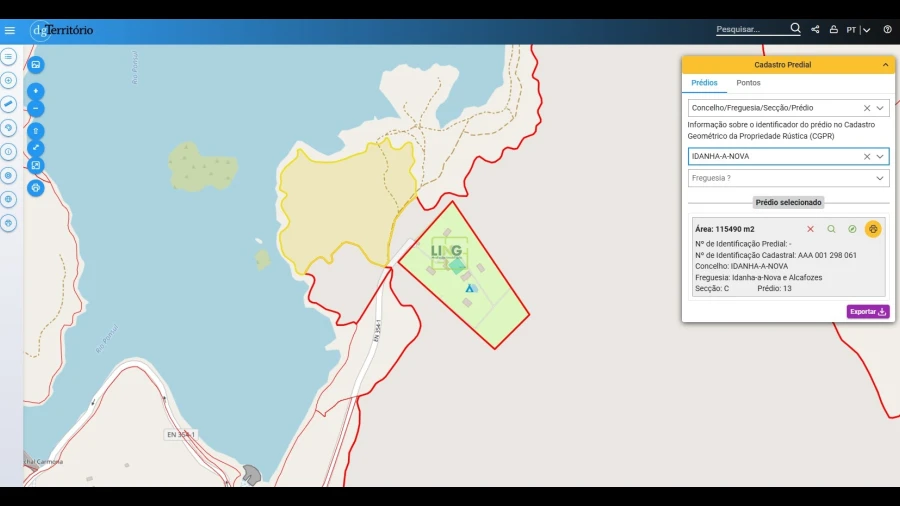Click the Exportar button
The width and height of the screenshot is (900, 506).
click(x=867, y=312)
